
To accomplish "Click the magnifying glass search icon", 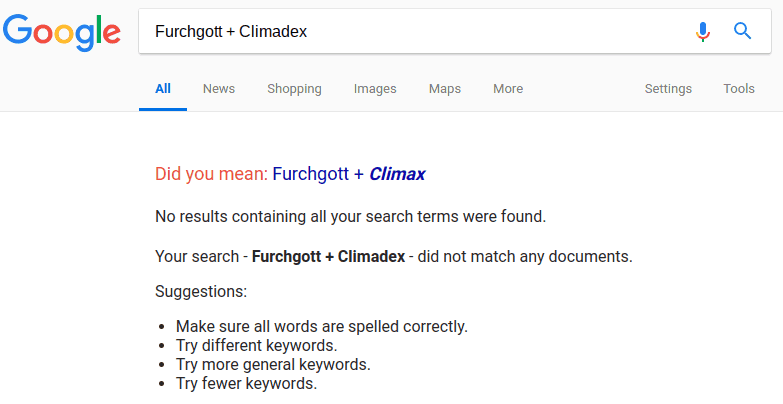I will (x=742, y=31).
